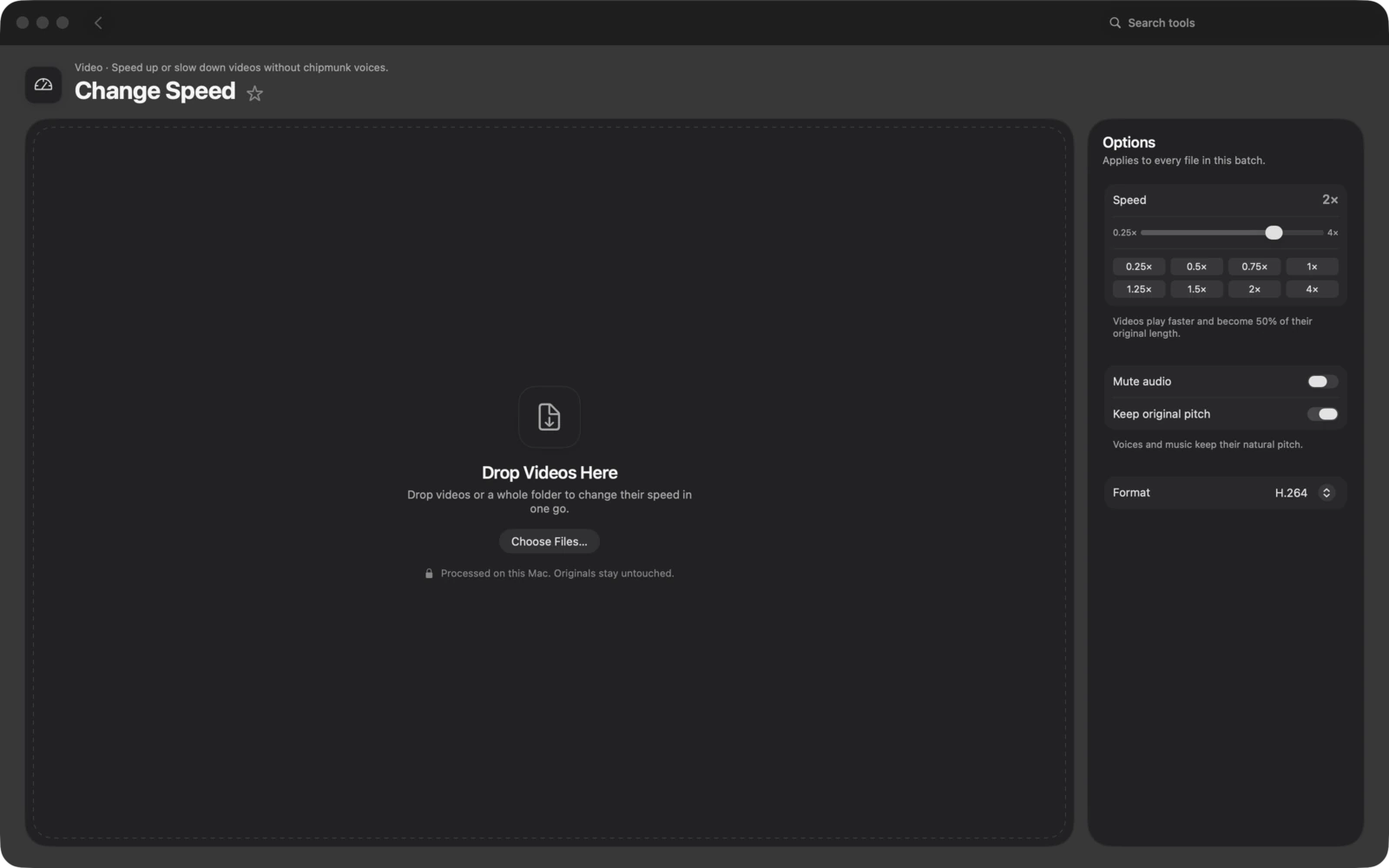Favorite the tool with the star icon
Image resolution: width=1389 pixels, height=868 pixels.
pos(254,93)
